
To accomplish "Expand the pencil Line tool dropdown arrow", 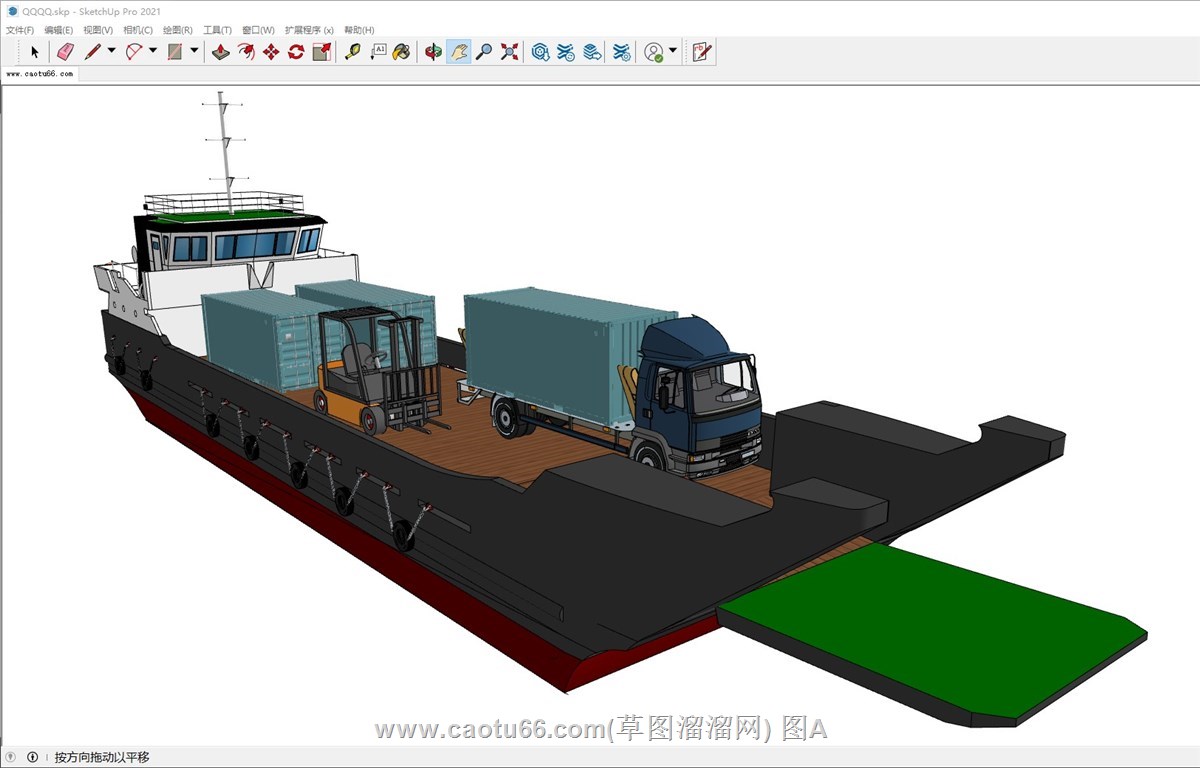I will tap(112, 51).
